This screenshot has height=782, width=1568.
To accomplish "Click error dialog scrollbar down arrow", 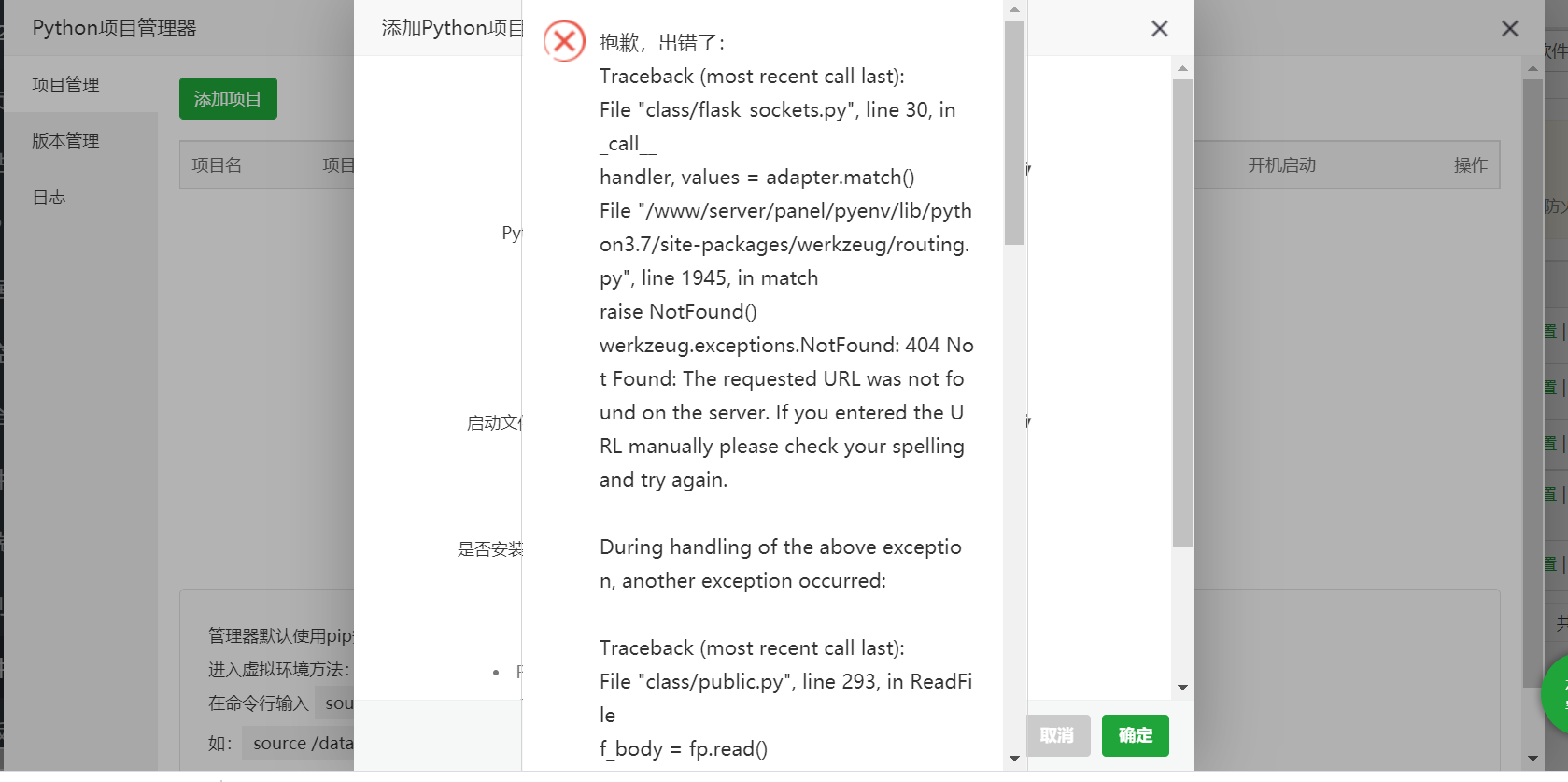I will 1014,758.
